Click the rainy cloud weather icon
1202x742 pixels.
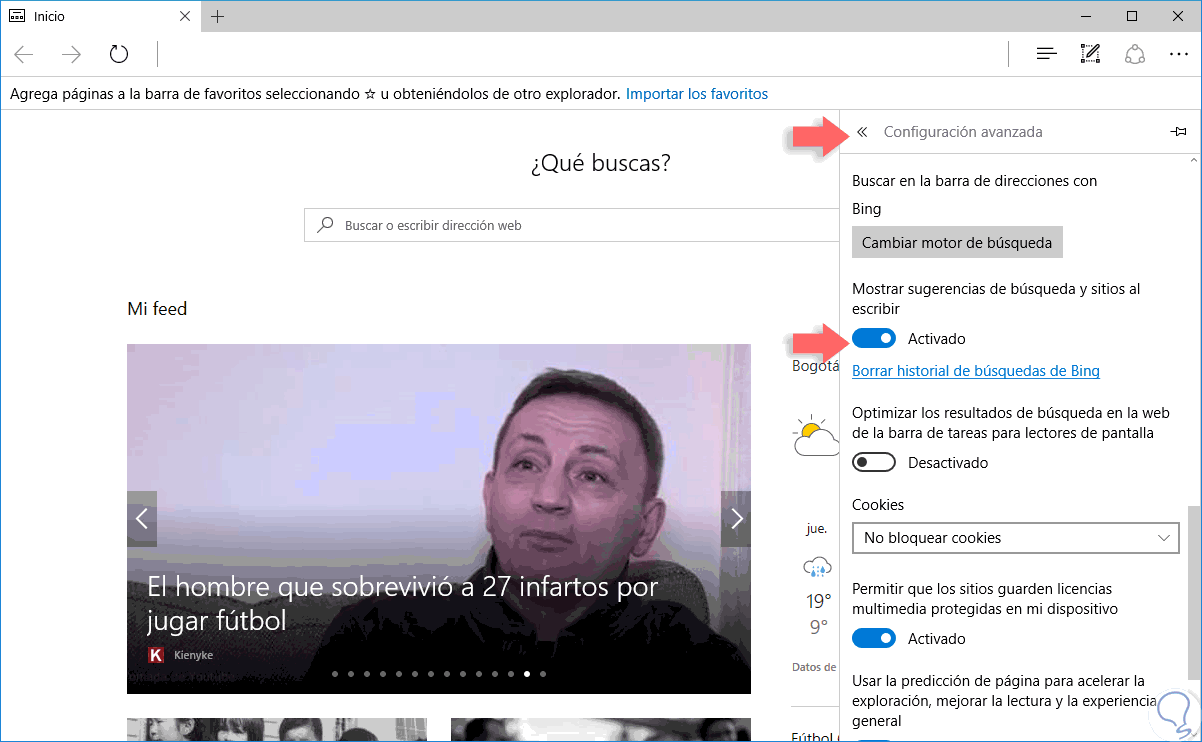point(817,567)
